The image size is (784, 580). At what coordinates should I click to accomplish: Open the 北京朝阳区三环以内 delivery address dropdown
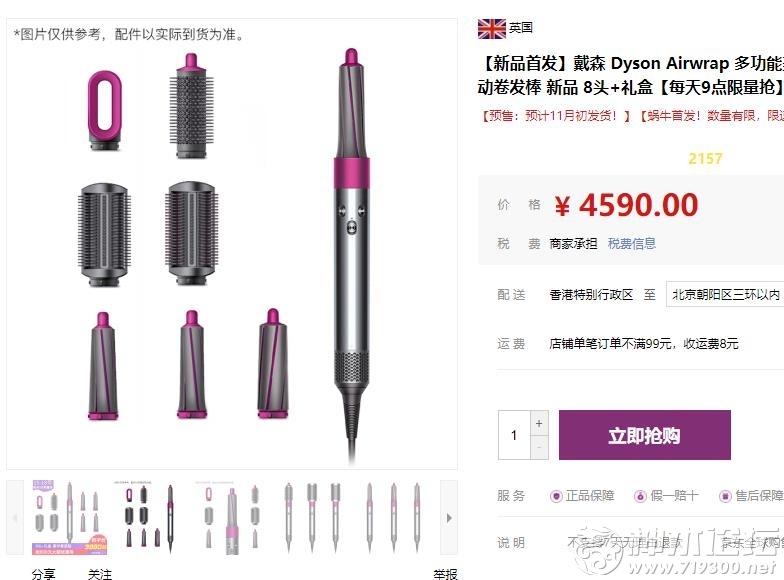(724, 294)
